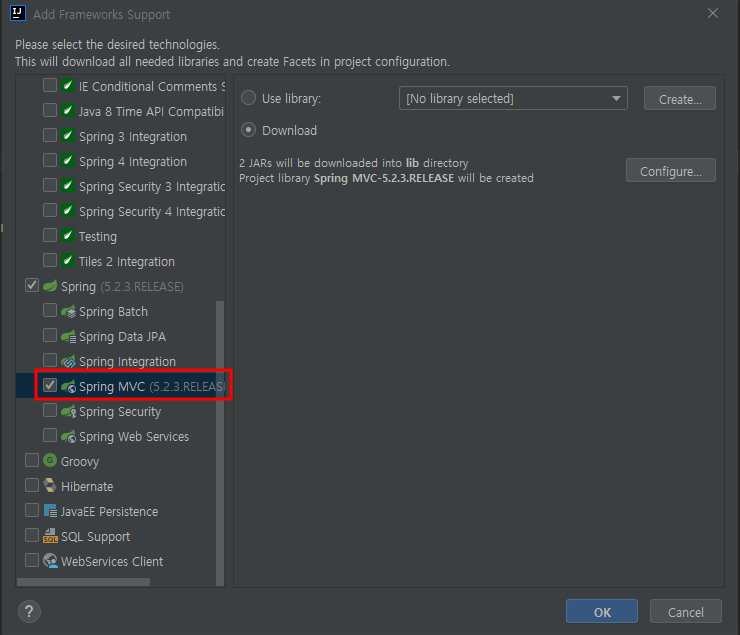The height and width of the screenshot is (635, 740).
Task: Select the Tiles 2 Integration row label
Action: tap(127, 261)
